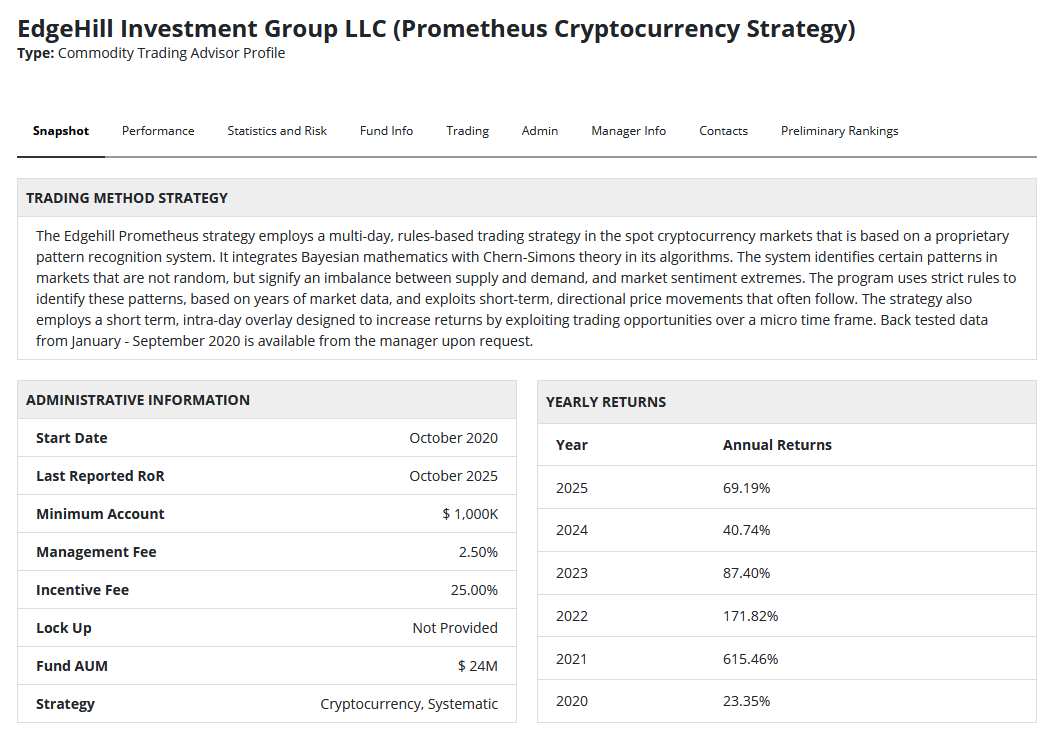Click the Annual Returns column header
This screenshot has height=736, width=1060.
coord(777,445)
